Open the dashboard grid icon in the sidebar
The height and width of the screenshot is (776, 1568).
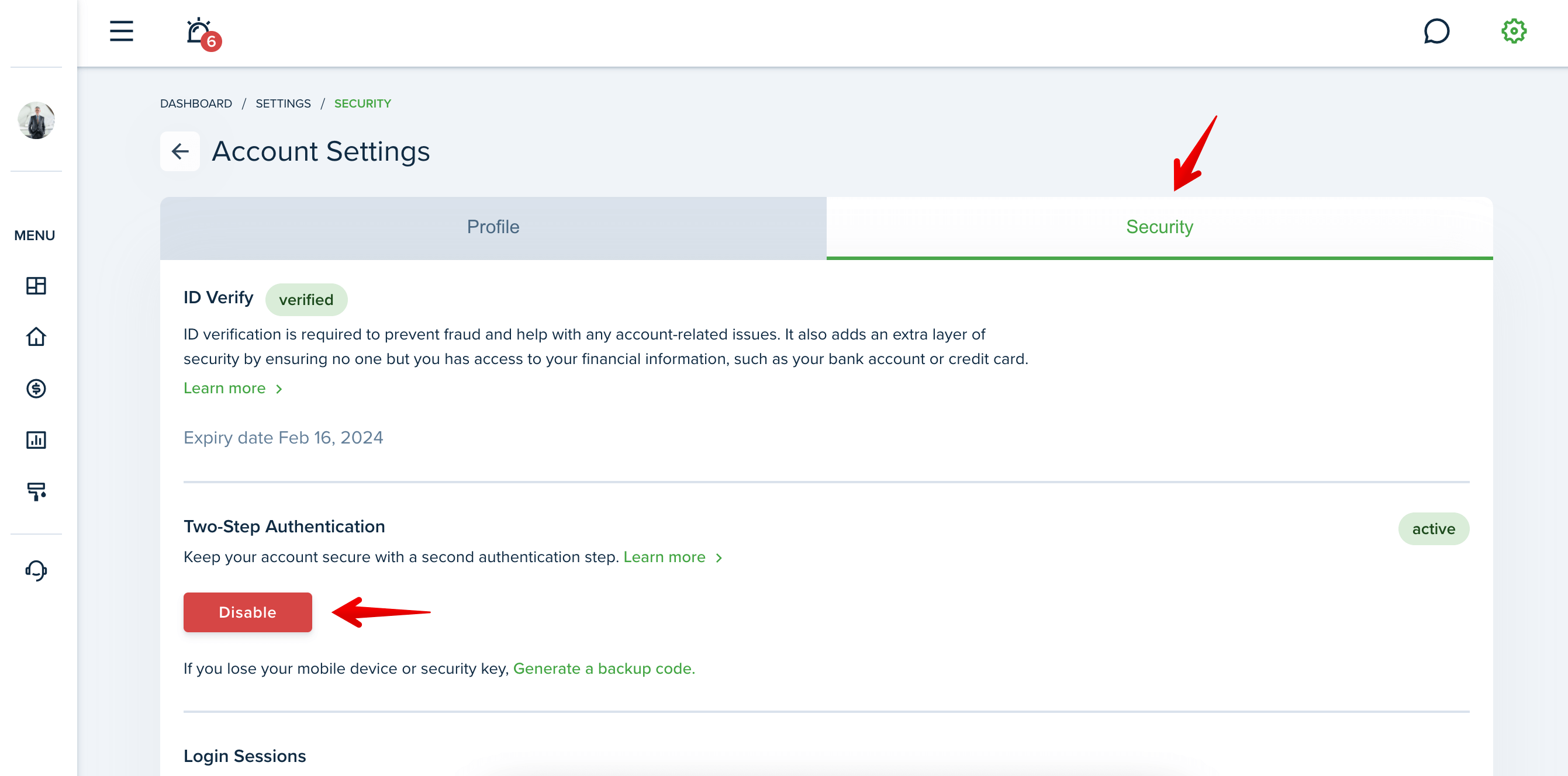tap(36, 285)
